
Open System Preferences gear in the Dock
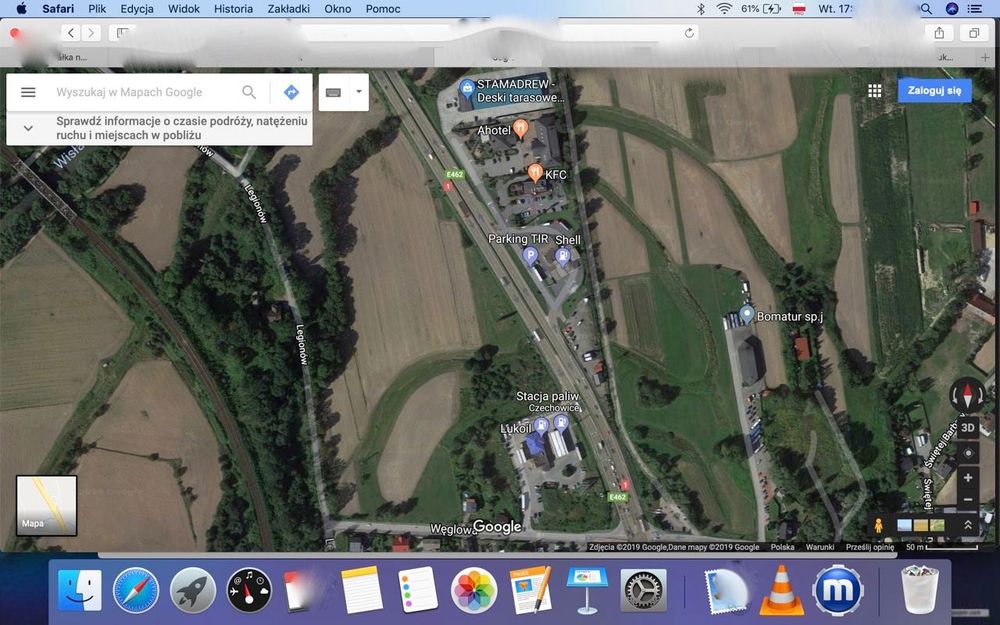643,590
